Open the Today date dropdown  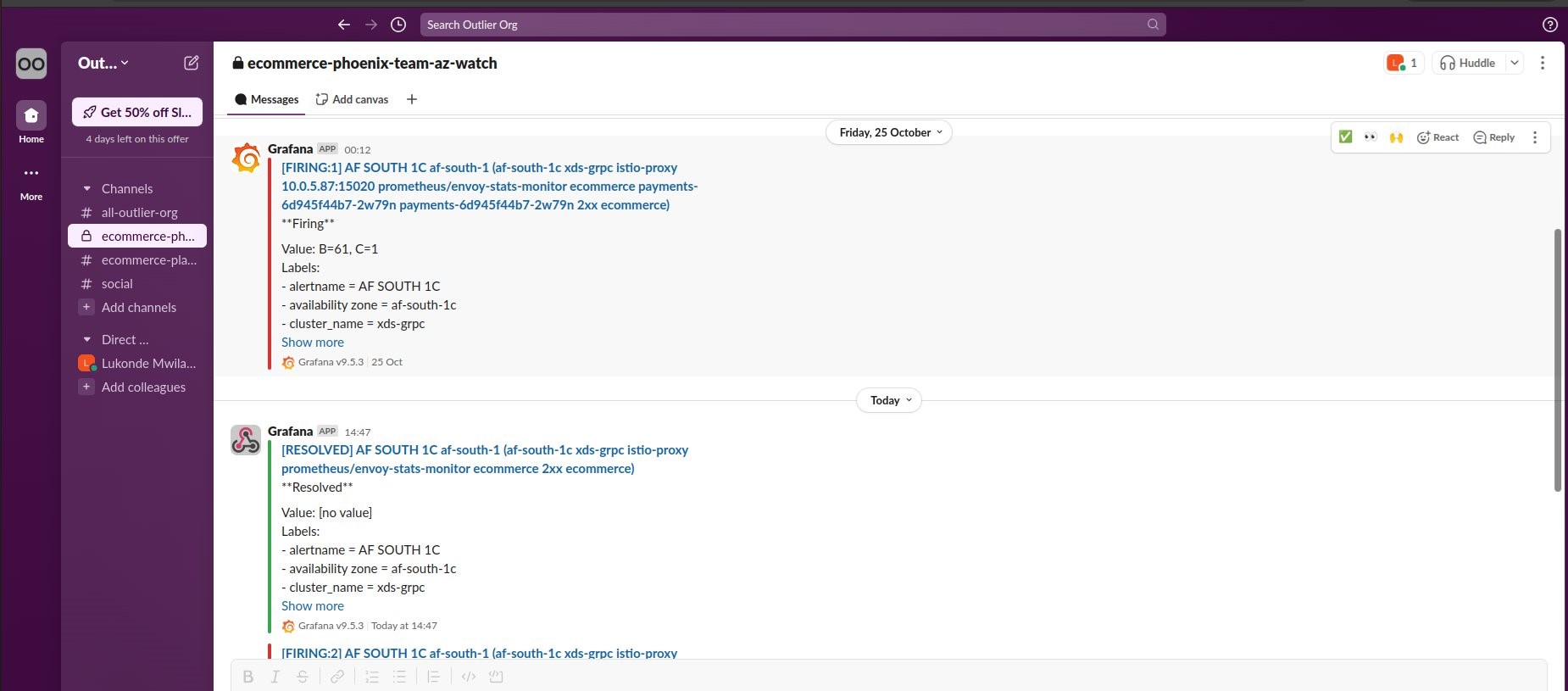click(x=889, y=400)
